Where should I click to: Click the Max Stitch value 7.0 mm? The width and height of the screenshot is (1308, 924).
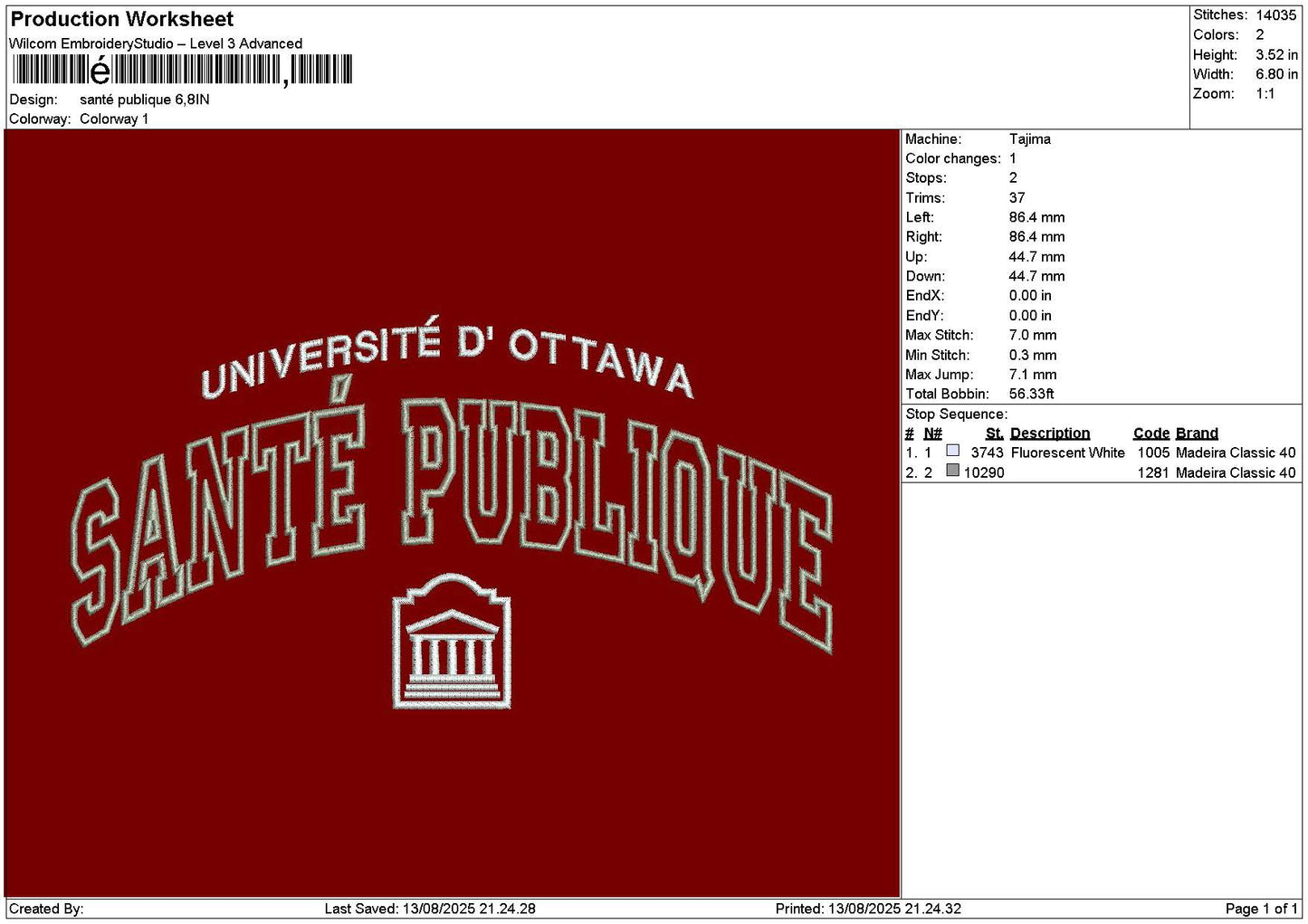[x=1033, y=336]
